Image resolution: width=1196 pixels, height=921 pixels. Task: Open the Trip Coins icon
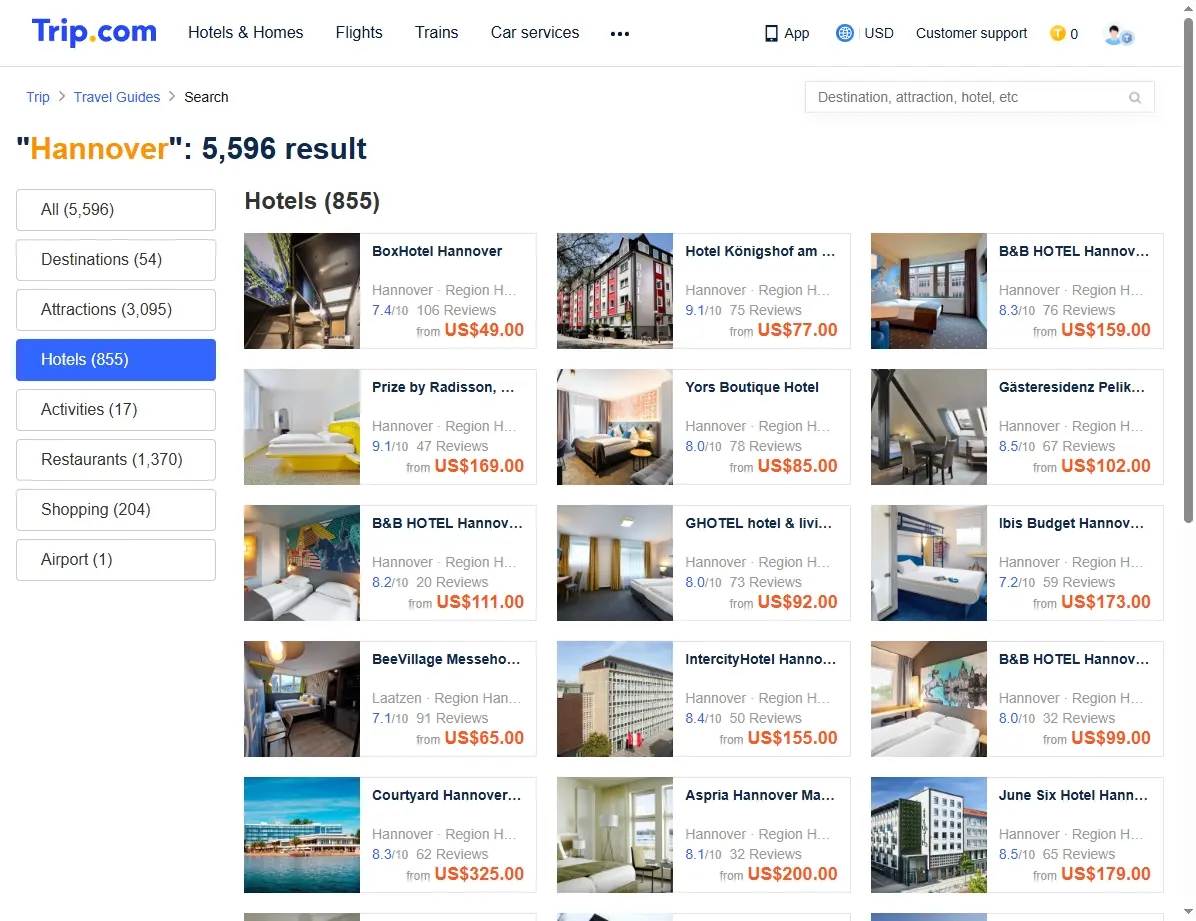[1057, 33]
